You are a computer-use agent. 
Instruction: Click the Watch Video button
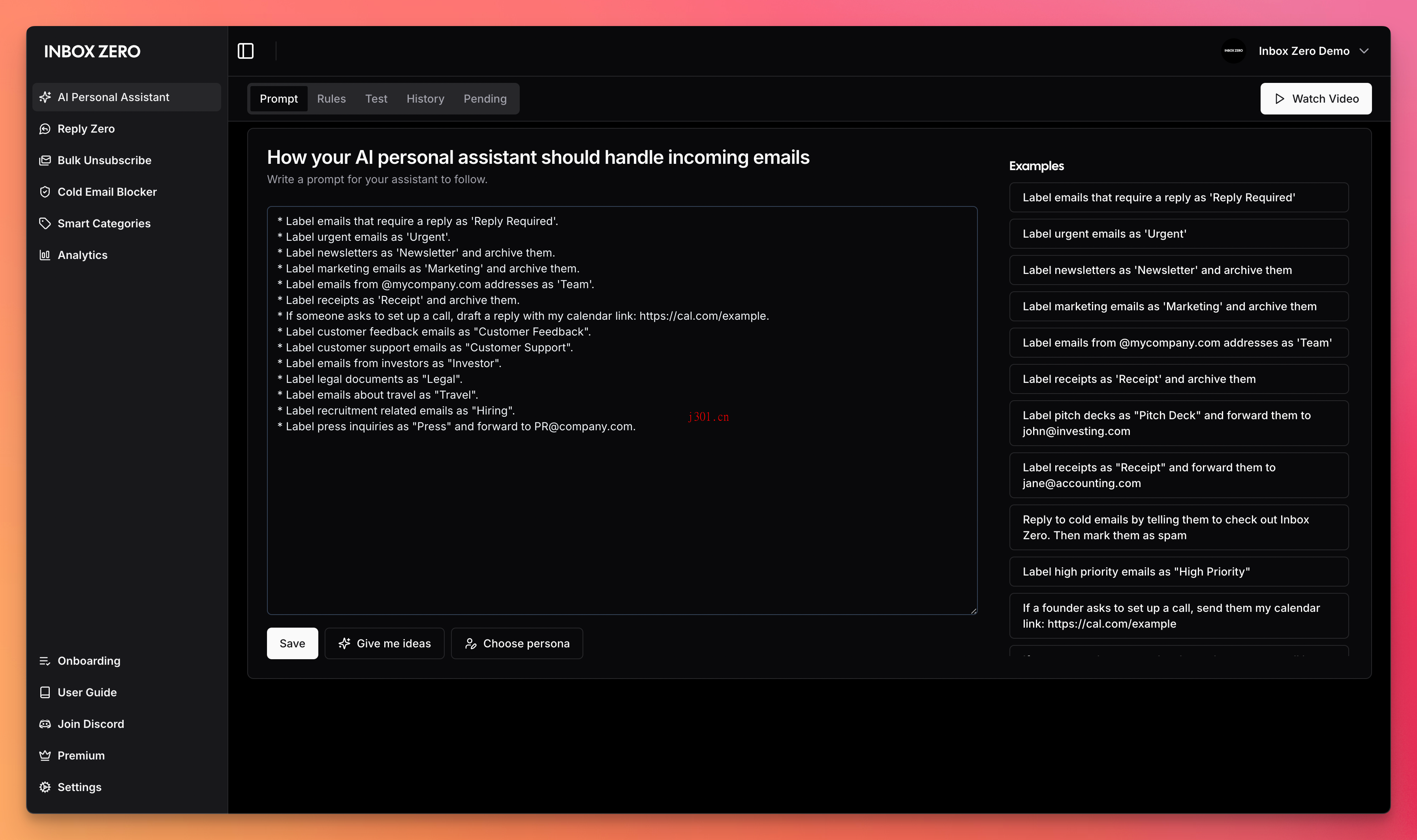pos(1316,99)
